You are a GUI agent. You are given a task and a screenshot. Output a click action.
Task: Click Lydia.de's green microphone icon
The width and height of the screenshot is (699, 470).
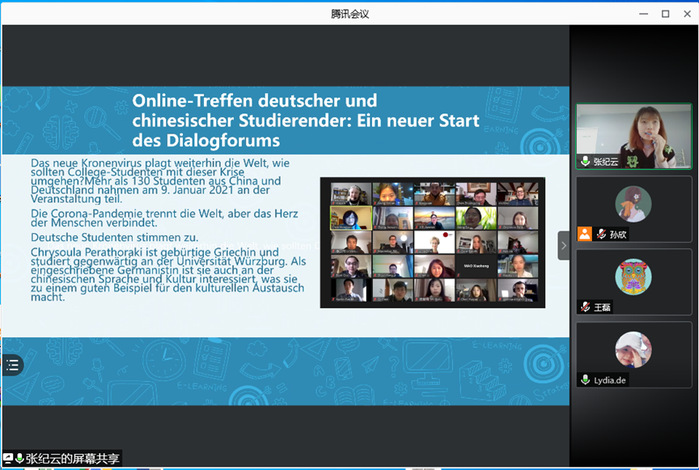coord(586,380)
